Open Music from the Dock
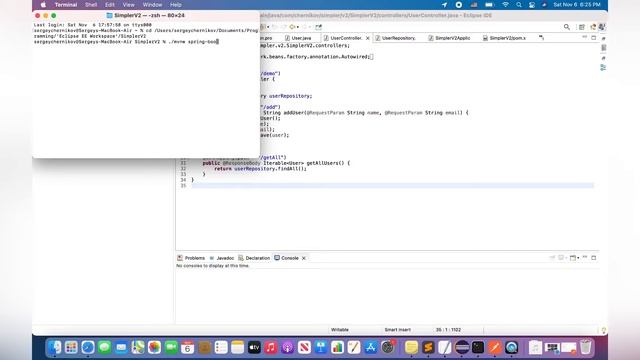 pos(271,347)
